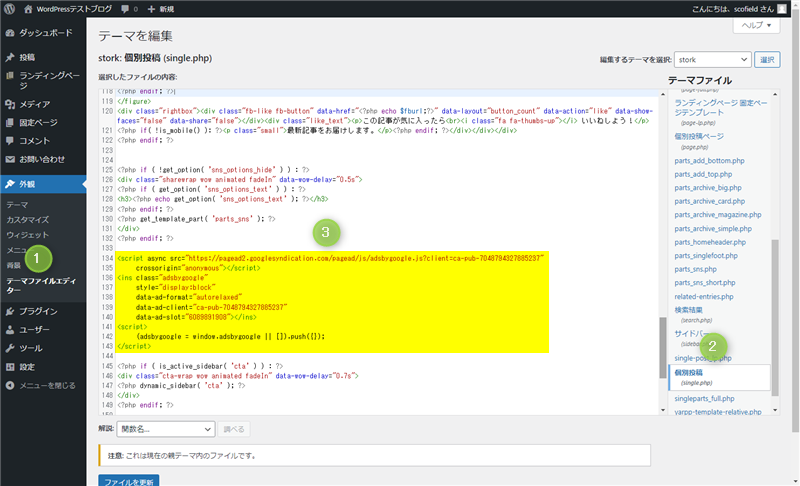Open the カスタマイズ submenu item
Viewport: 800px width, 486px height.
[x=28, y=220]
